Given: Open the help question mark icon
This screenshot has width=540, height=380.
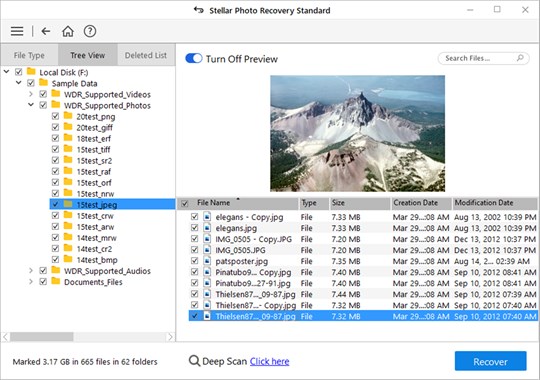Looking at the screenshot, I should tap(90, 31).
